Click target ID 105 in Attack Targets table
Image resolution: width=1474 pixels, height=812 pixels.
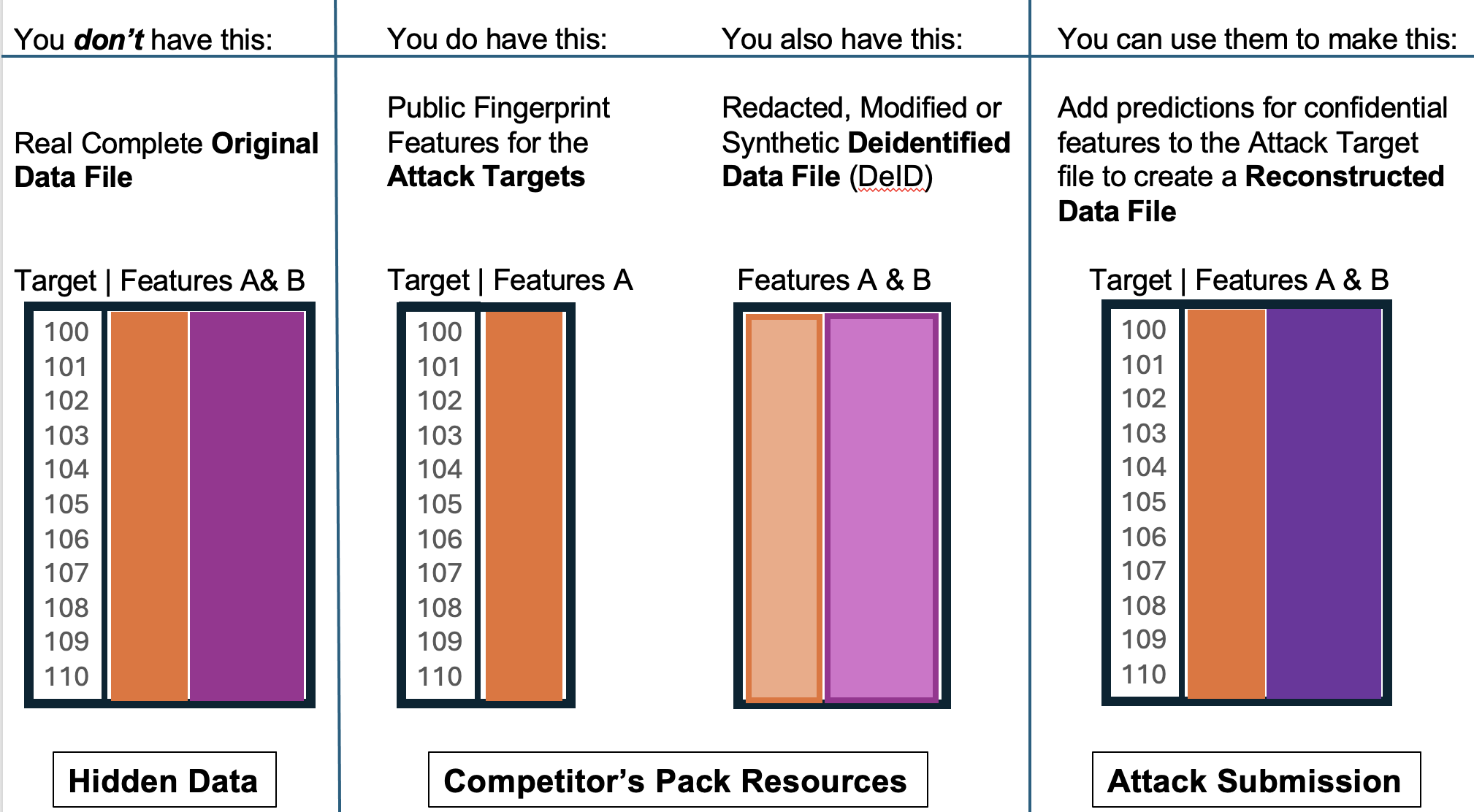pyautogui.click(x=440, y=504)
